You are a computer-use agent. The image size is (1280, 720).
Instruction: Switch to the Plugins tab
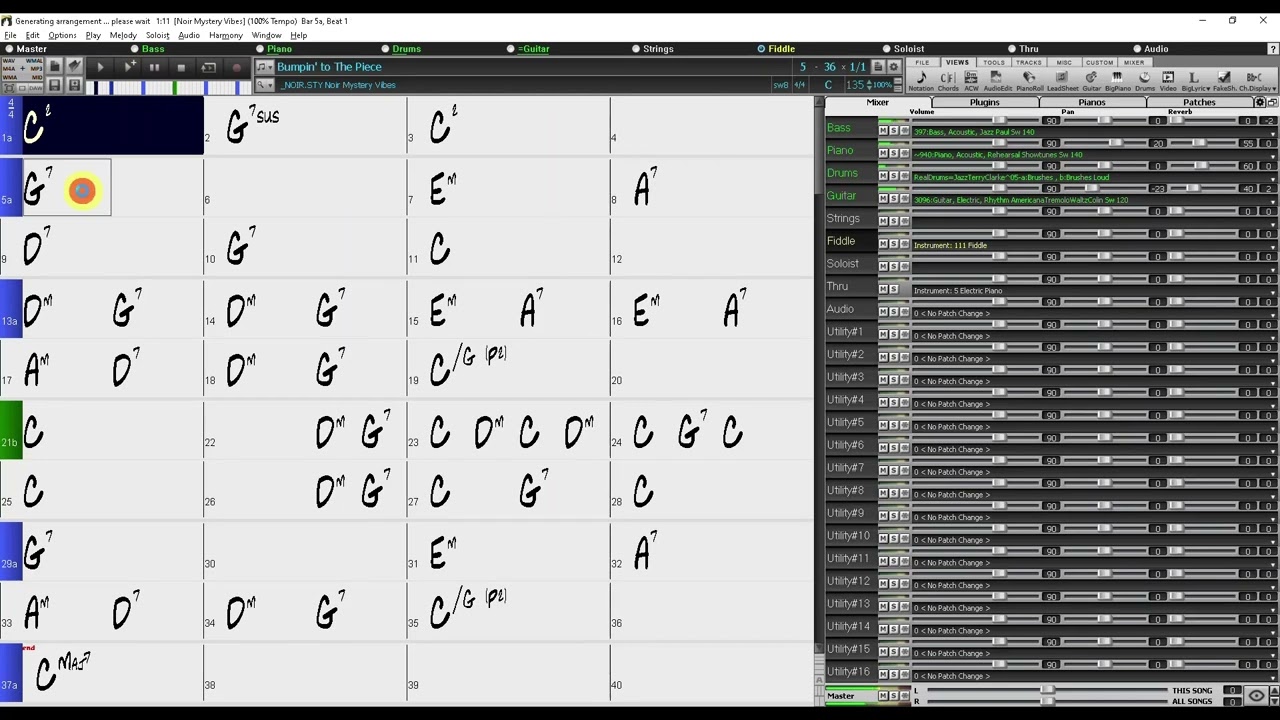tap(984, 102)
